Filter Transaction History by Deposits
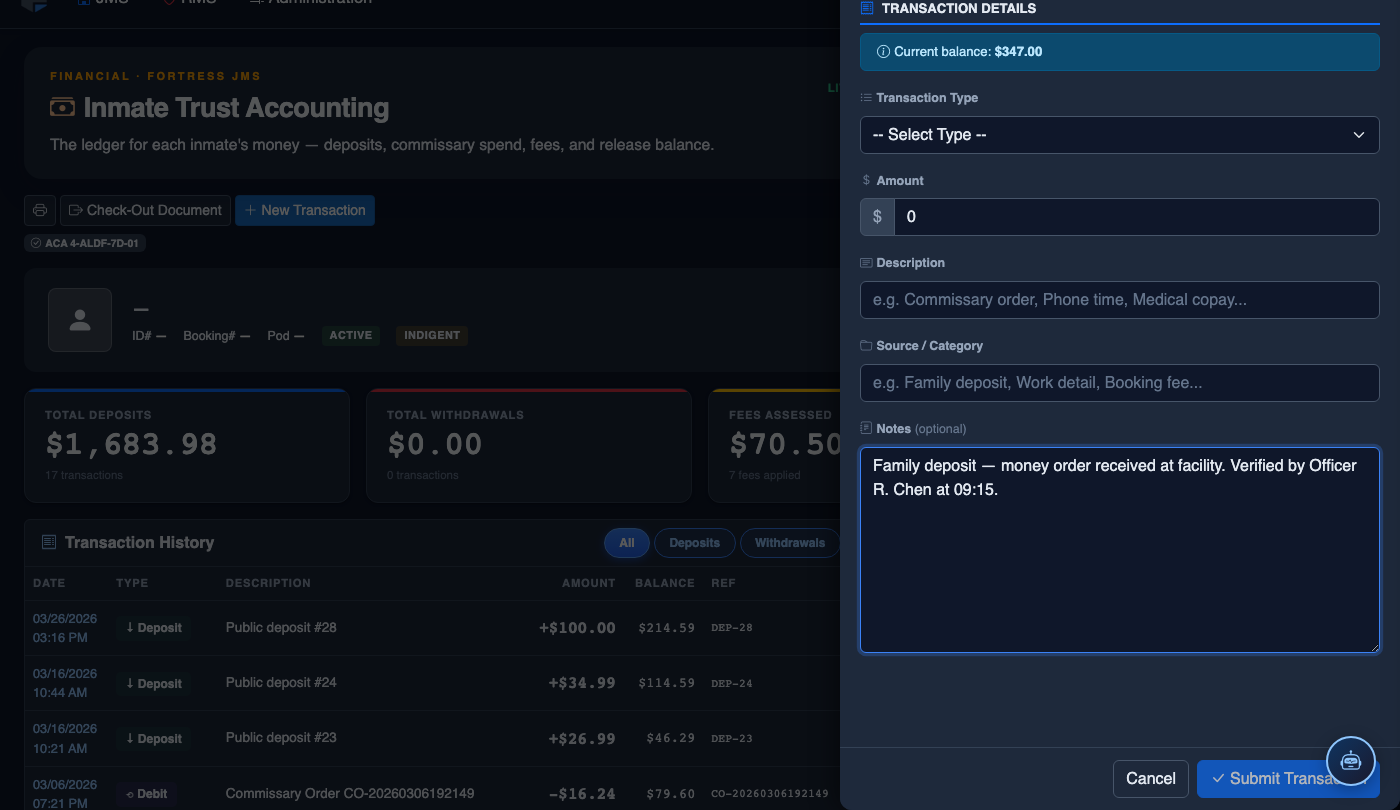The width and height of the screenshot is (1400, 810). (x=695, y=543)
